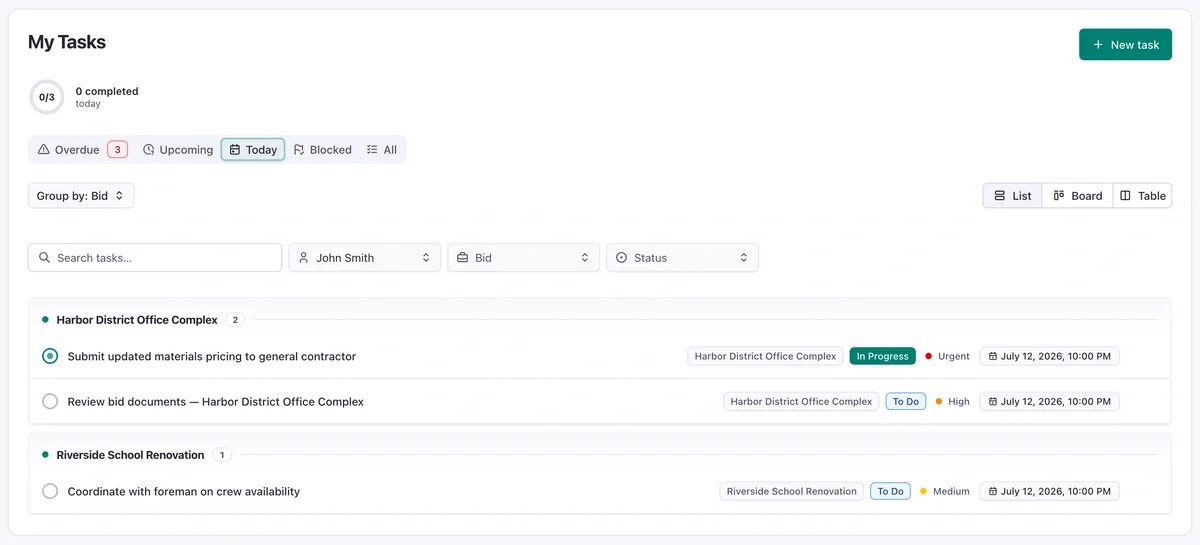Open the Blocked tab
Viewport: 1200px width, 545px height.
tap(322, 150)
